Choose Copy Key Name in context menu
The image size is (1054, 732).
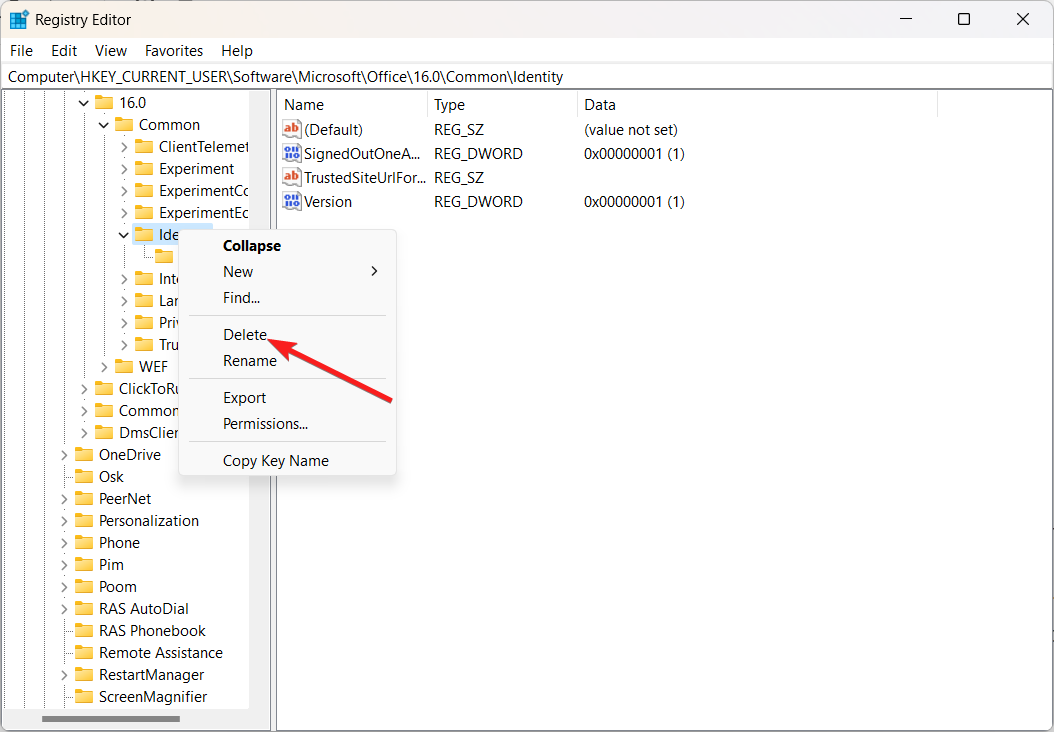coord(288,461)
